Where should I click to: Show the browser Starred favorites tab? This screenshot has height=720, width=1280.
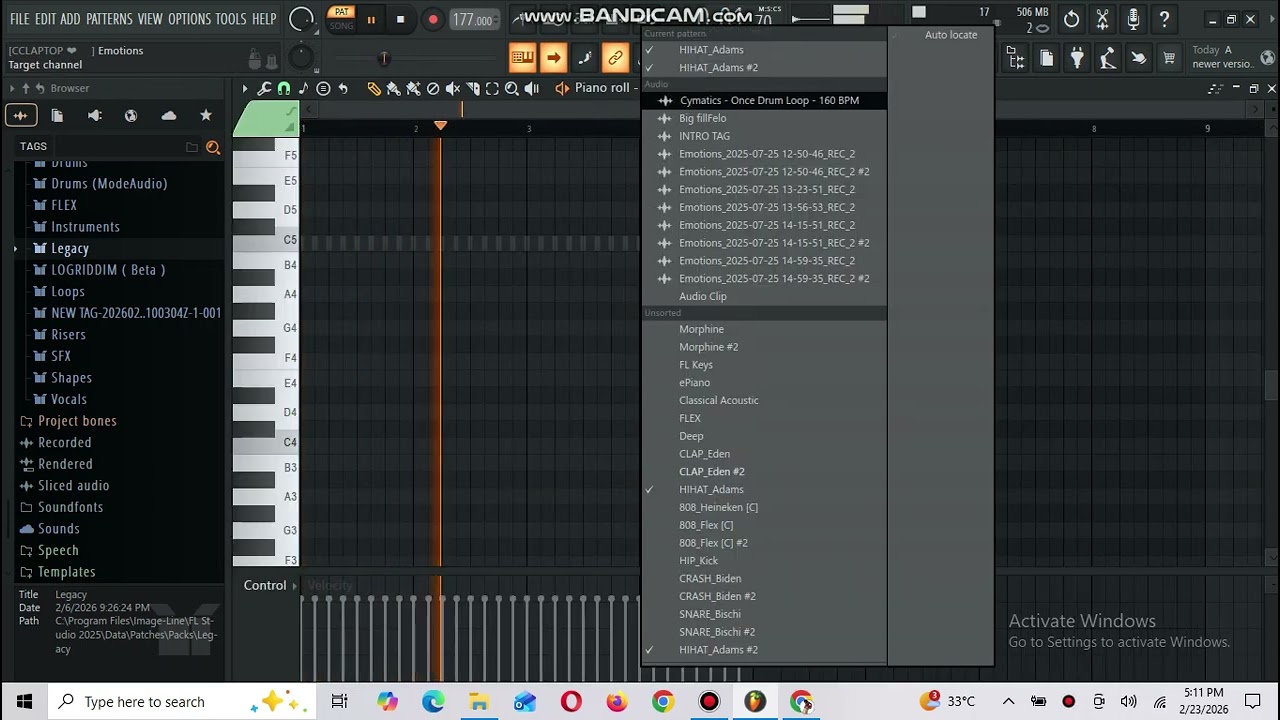pyautogui.click(x=206, y=116)
